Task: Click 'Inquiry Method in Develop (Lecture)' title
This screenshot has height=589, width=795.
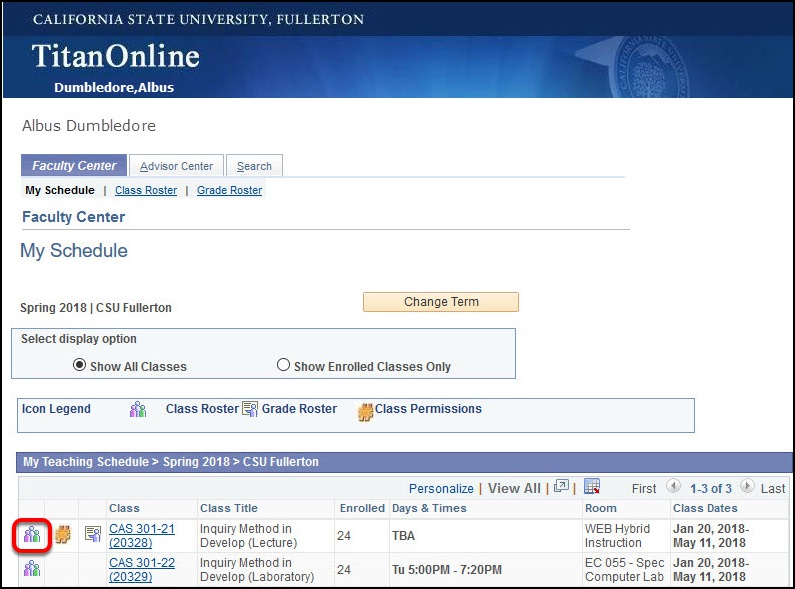Action: click(248, 536)
